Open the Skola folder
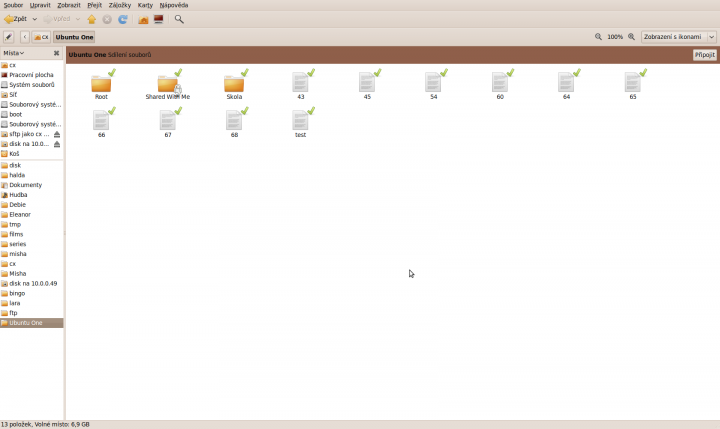Viewport: 720px width, 429px height. (x=234, y=85)
